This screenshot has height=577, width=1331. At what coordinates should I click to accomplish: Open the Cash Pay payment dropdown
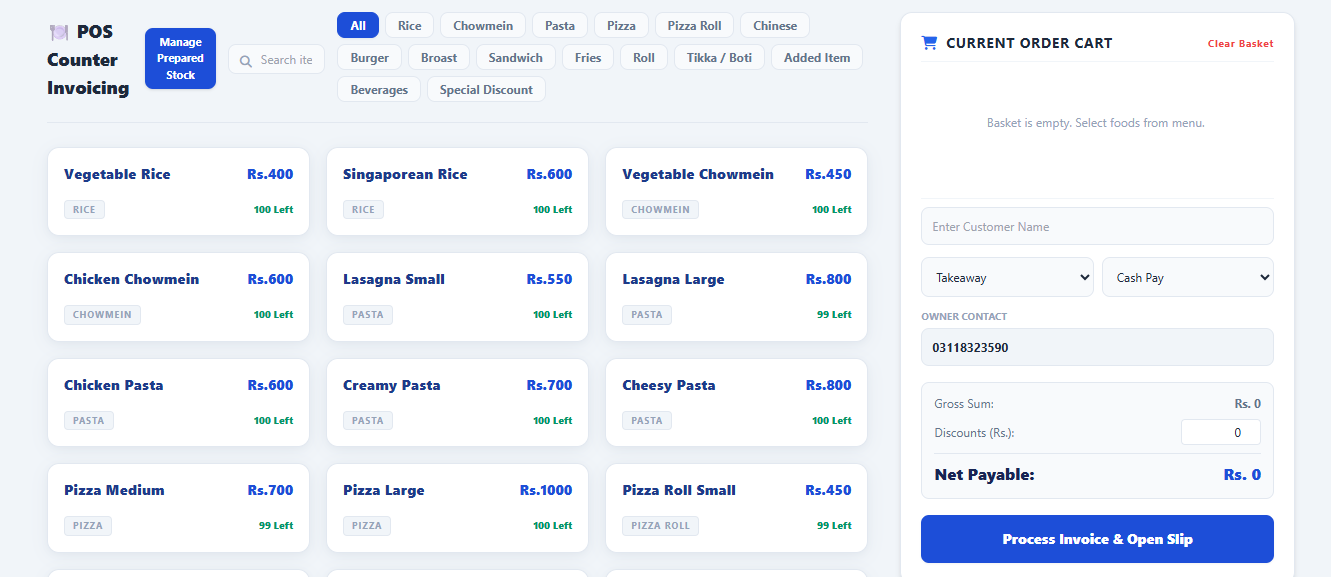coord(1188,277)
